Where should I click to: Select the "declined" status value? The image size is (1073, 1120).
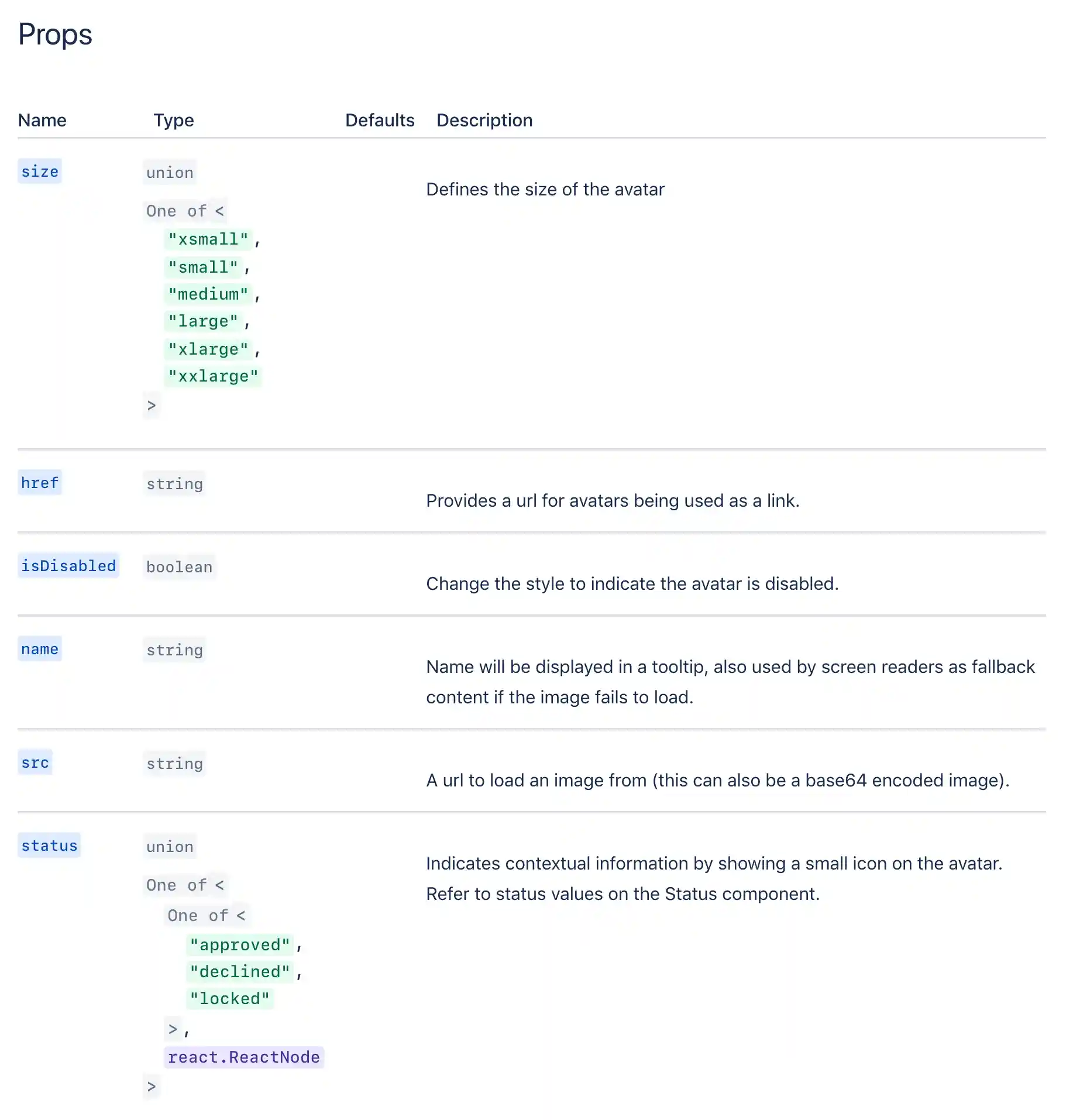(240, 971)
